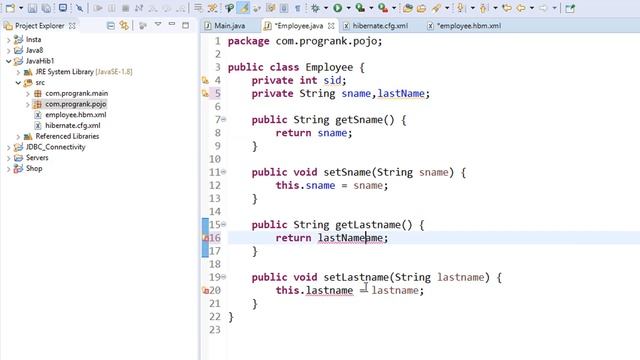Click the error marker on line 16

click(x=205, y=238)
